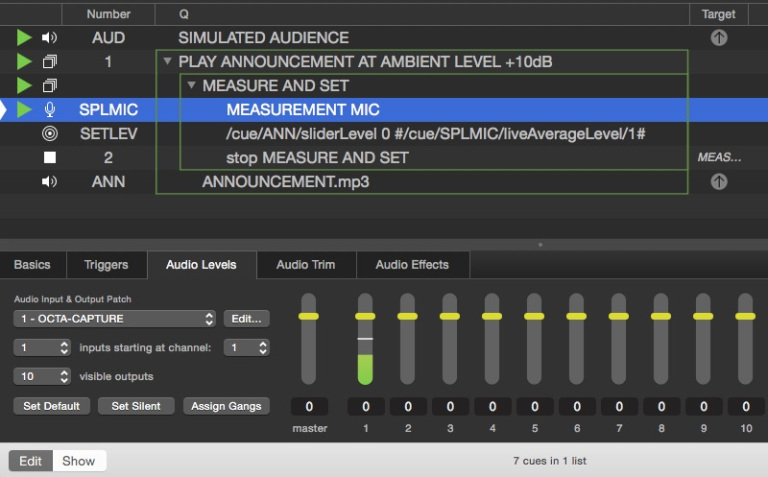
Task: Click the Set Silent button
Action: tap(136, 406)
